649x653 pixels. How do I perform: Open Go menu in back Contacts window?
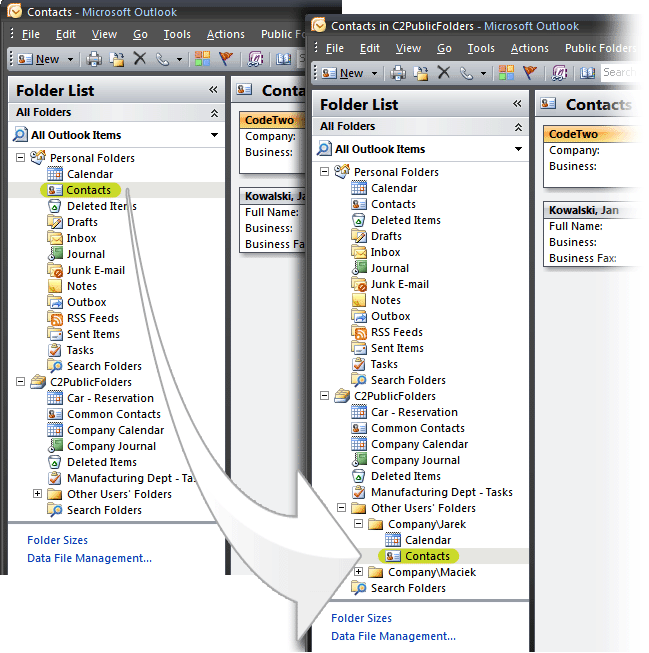click(140, 34)
